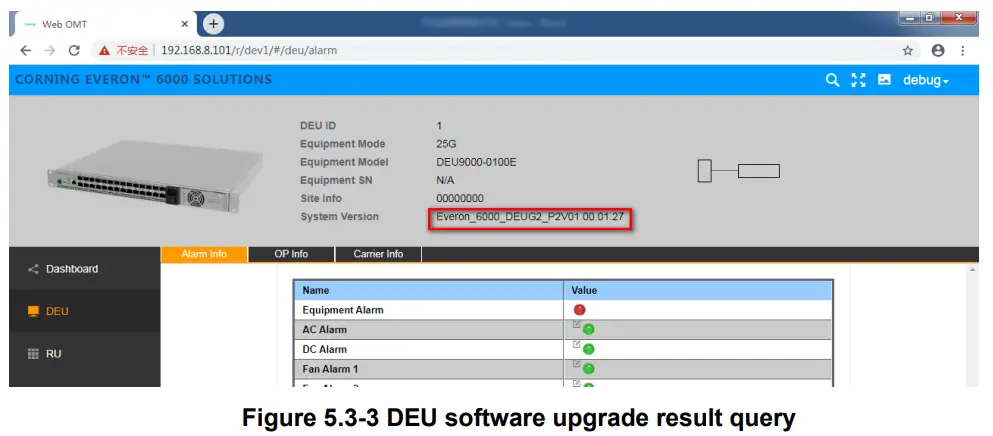The width and height of the screenshot is (993, 436).
Task: Click the Equipment Alarm red indicator
Action: pos(579,310)
